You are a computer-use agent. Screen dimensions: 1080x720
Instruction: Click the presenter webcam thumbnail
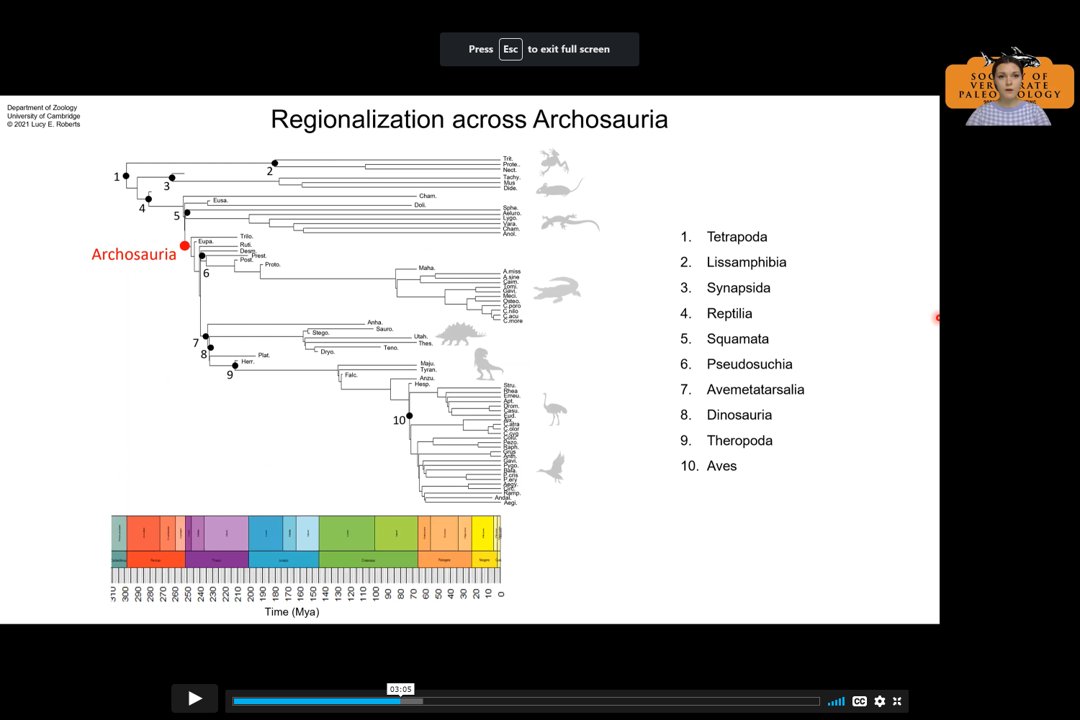pos(1009,87)
